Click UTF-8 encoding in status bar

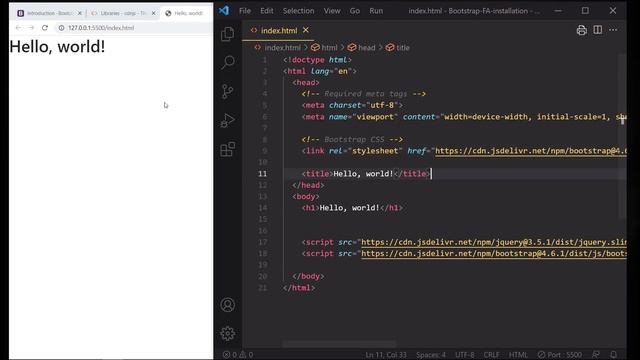point(464,355)
